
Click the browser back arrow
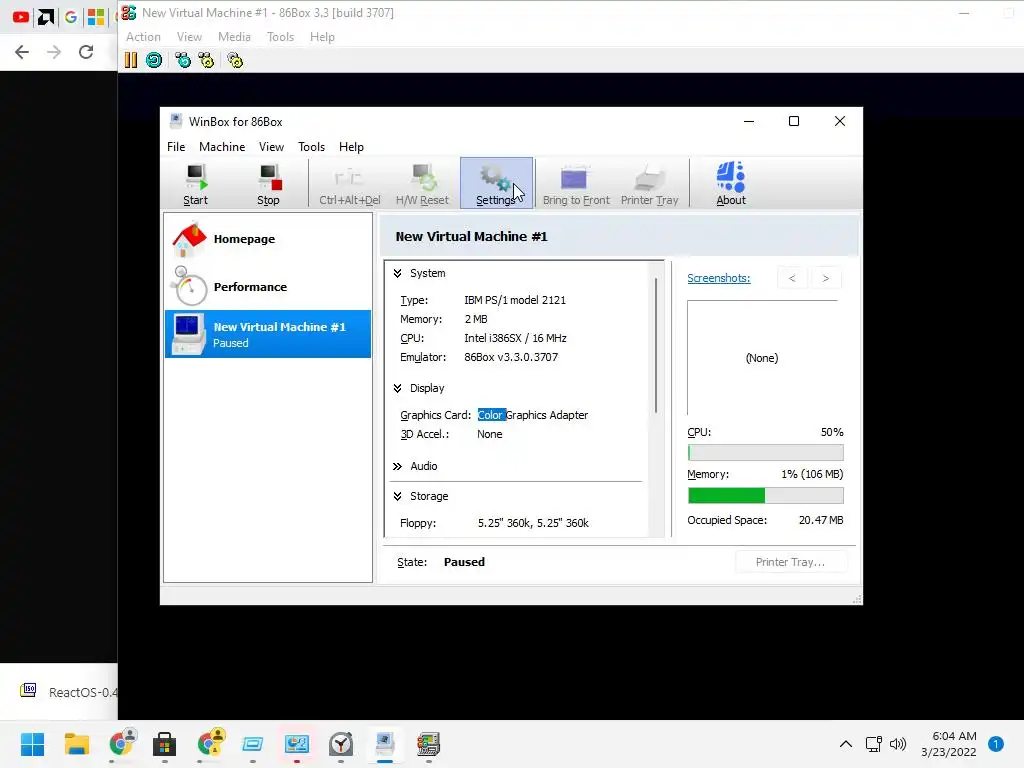pos(22,52)
